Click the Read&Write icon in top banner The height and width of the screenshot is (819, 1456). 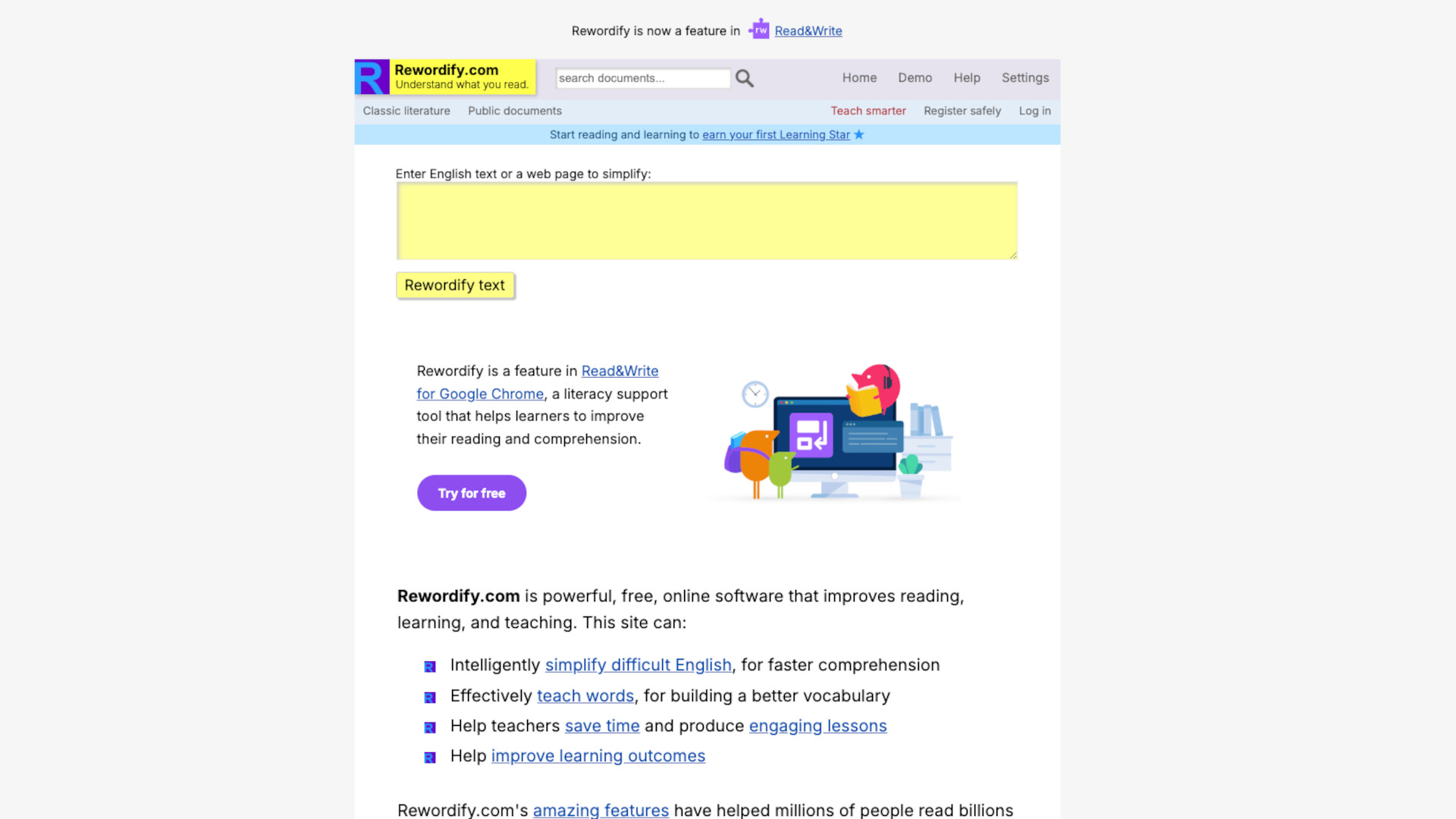point(758,30)
